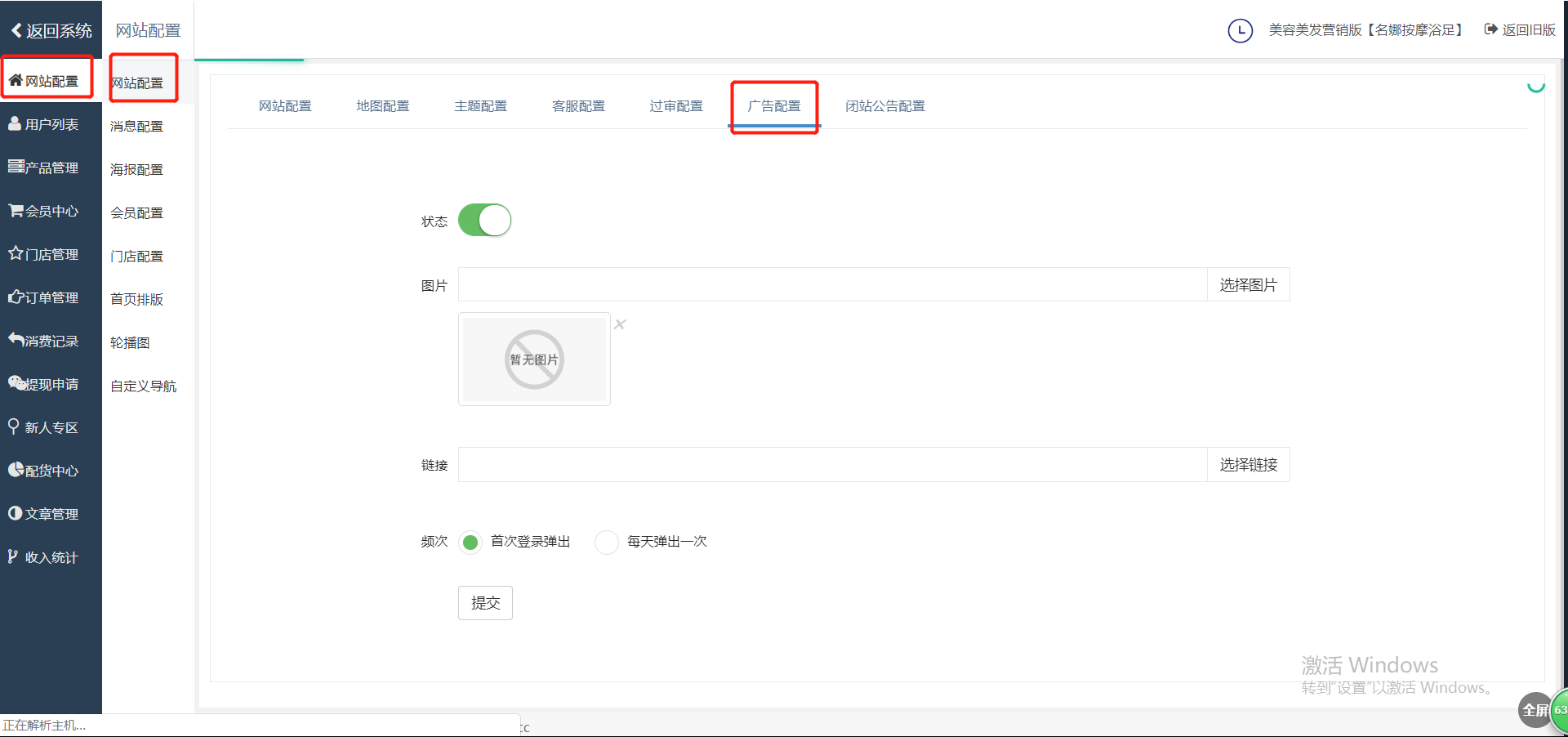Open 首页排版 in the submenu
Screen dimensions: 1568x737
[137, 299]
